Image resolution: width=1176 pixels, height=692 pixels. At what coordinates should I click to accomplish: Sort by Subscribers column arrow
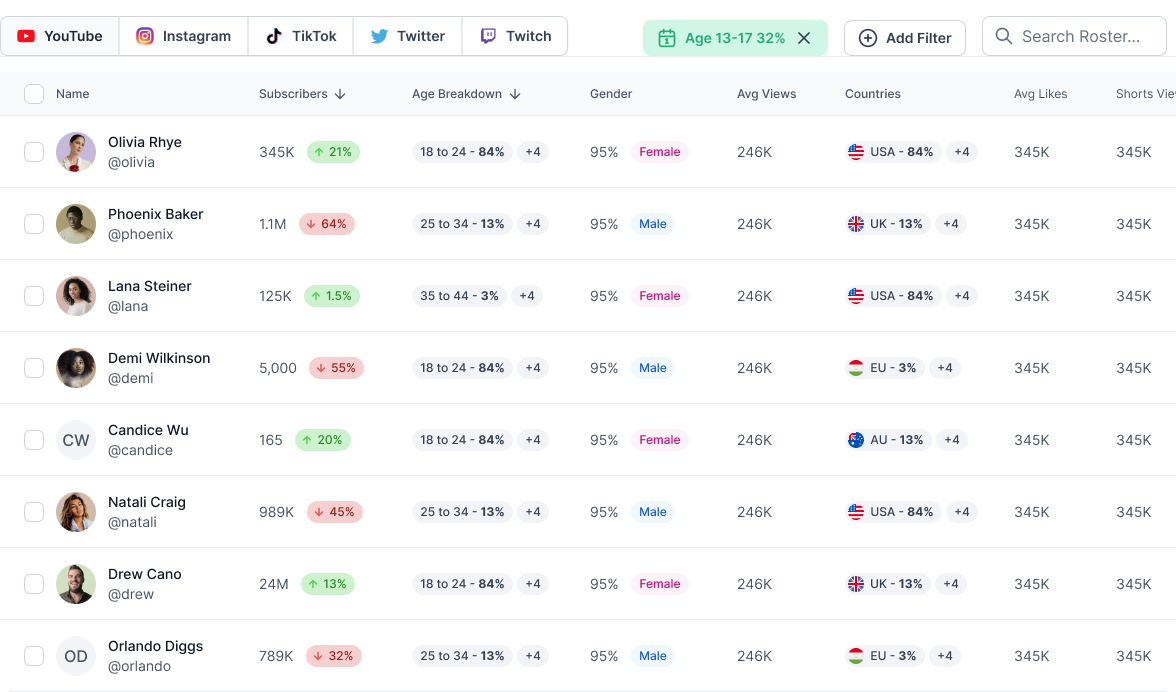click(340, 94)
